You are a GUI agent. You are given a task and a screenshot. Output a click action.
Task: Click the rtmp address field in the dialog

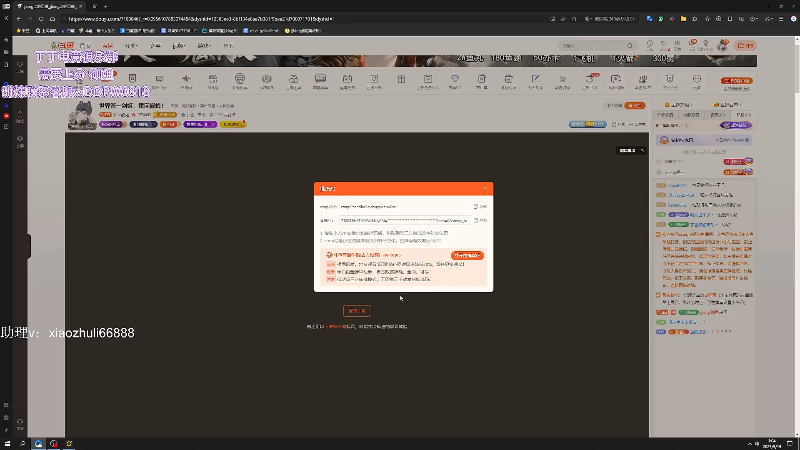point(405,207)
